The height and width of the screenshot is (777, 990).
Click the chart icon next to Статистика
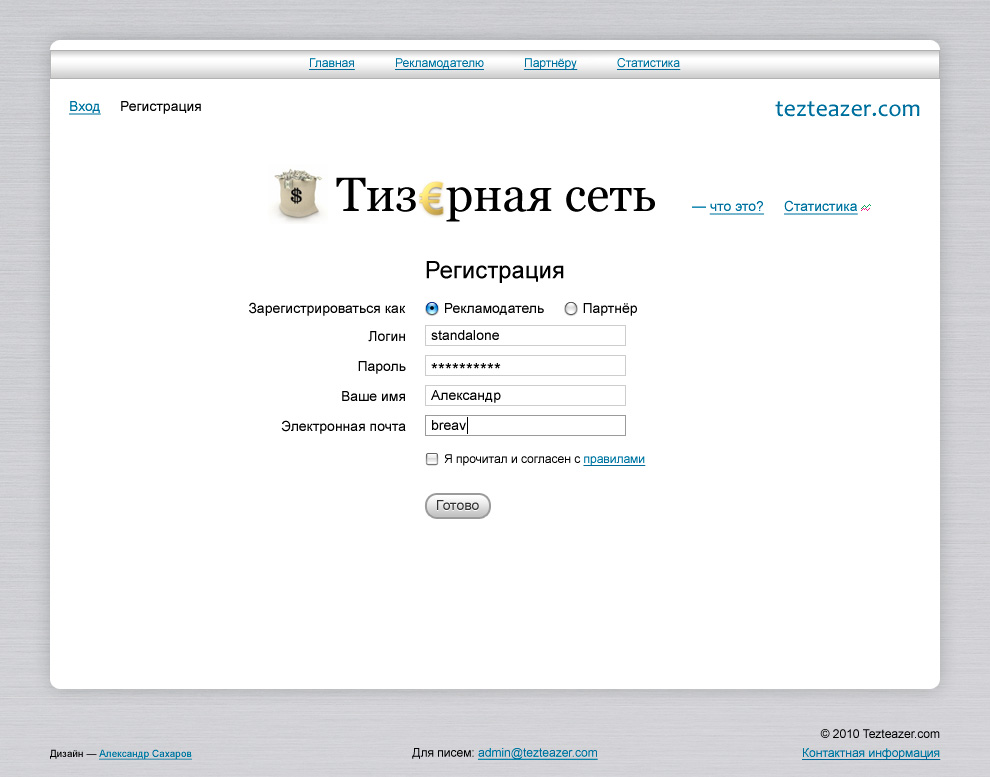[x=864, y=206]
